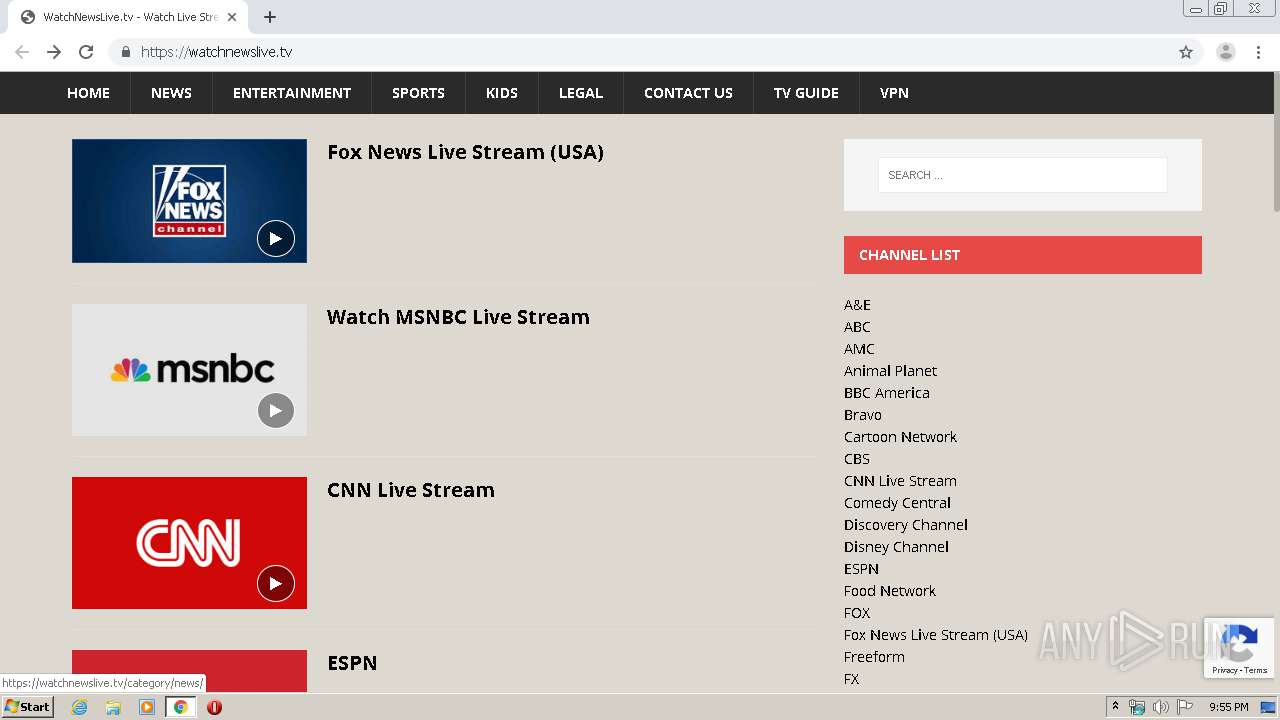
Task: Select BBC America in the channel list
Action: click(x=887, y=393)
